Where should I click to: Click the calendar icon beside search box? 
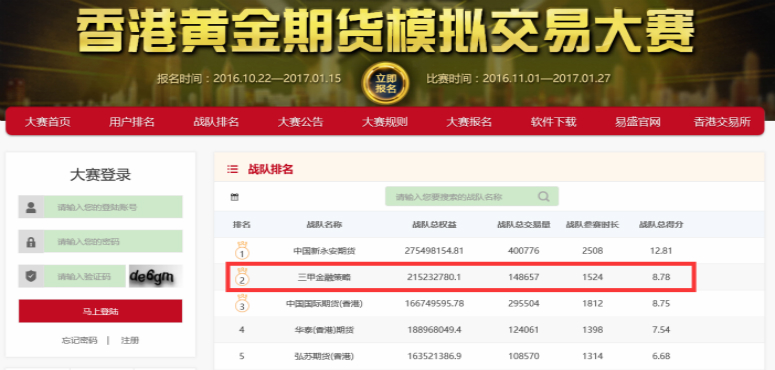[x=235, y=197]
